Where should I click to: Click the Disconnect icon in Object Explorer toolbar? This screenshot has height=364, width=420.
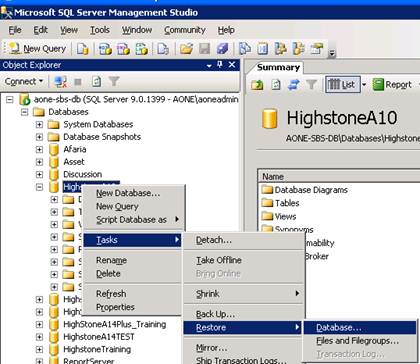pyautogui.click(x=61, y=81)
